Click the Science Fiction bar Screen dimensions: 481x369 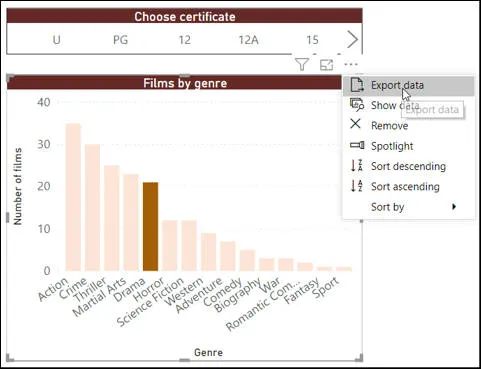point(189,245)
